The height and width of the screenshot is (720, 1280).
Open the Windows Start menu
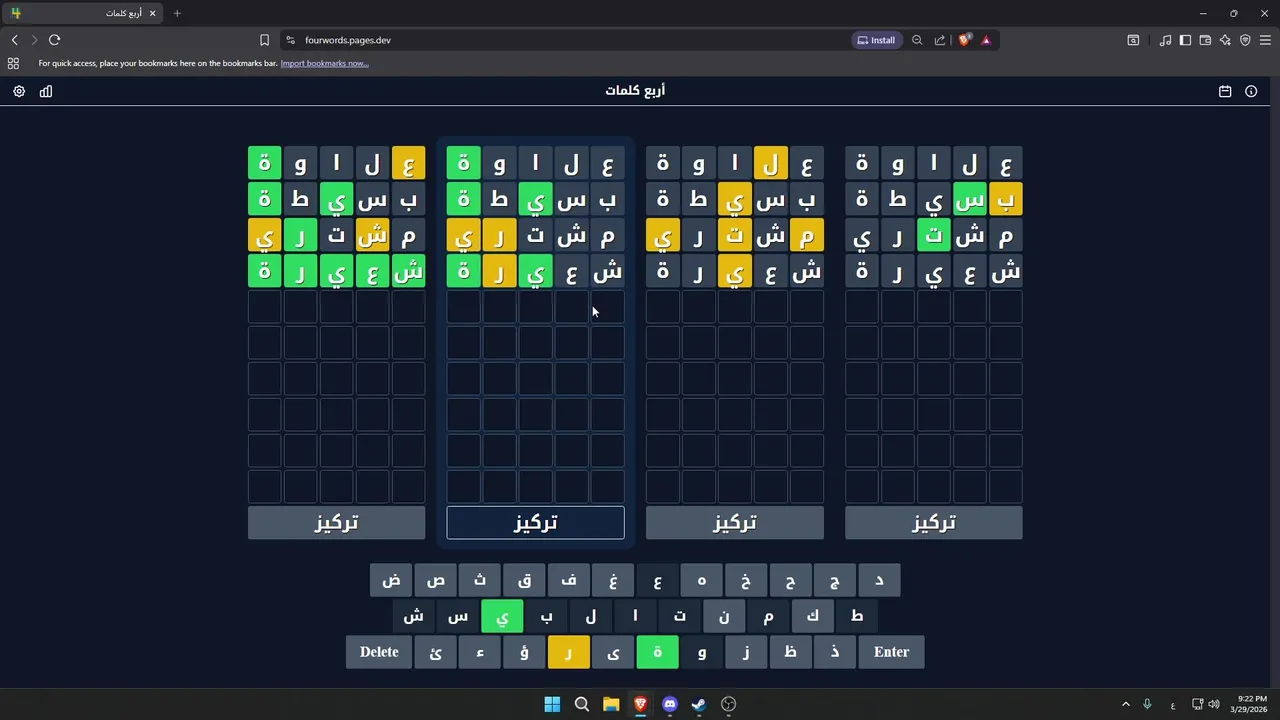pyautogui.click(x=552, y=704)
